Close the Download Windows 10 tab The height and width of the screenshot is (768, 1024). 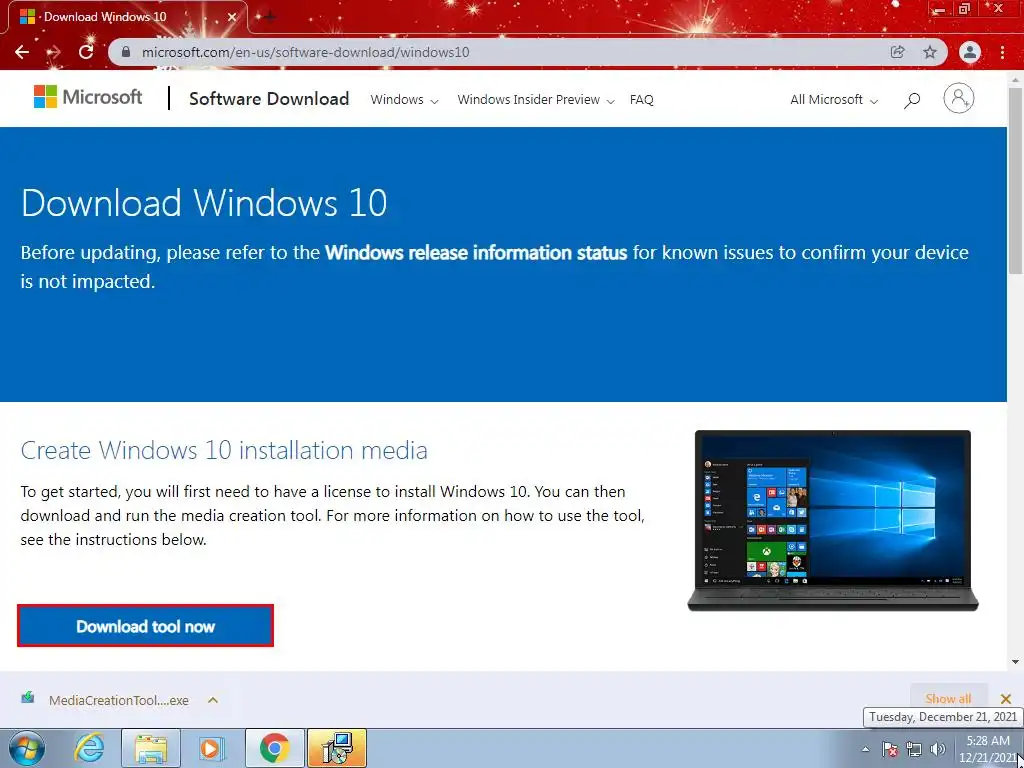tap(232, 17)
